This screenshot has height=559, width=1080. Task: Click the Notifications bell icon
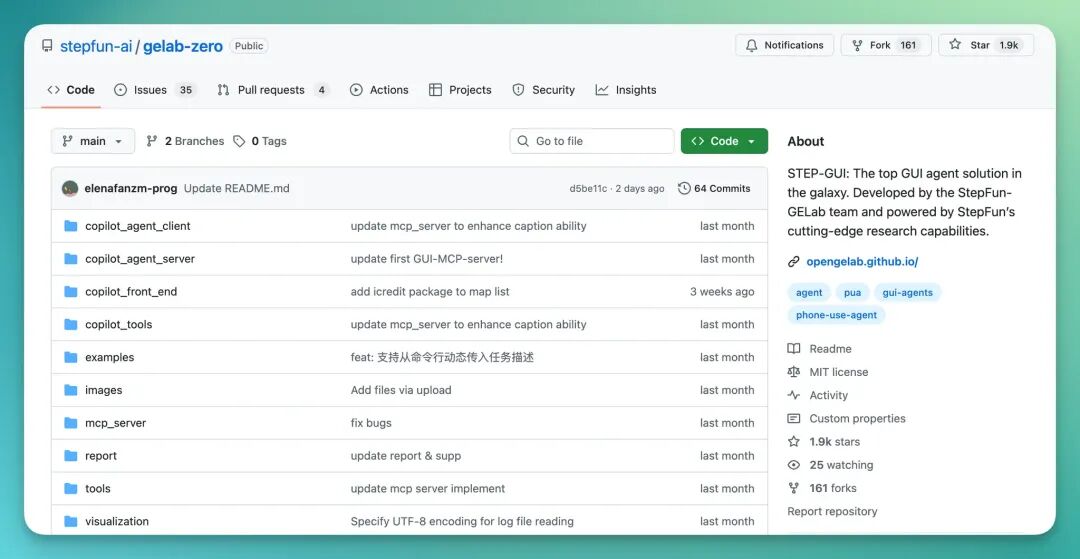(x=751, y=45)
